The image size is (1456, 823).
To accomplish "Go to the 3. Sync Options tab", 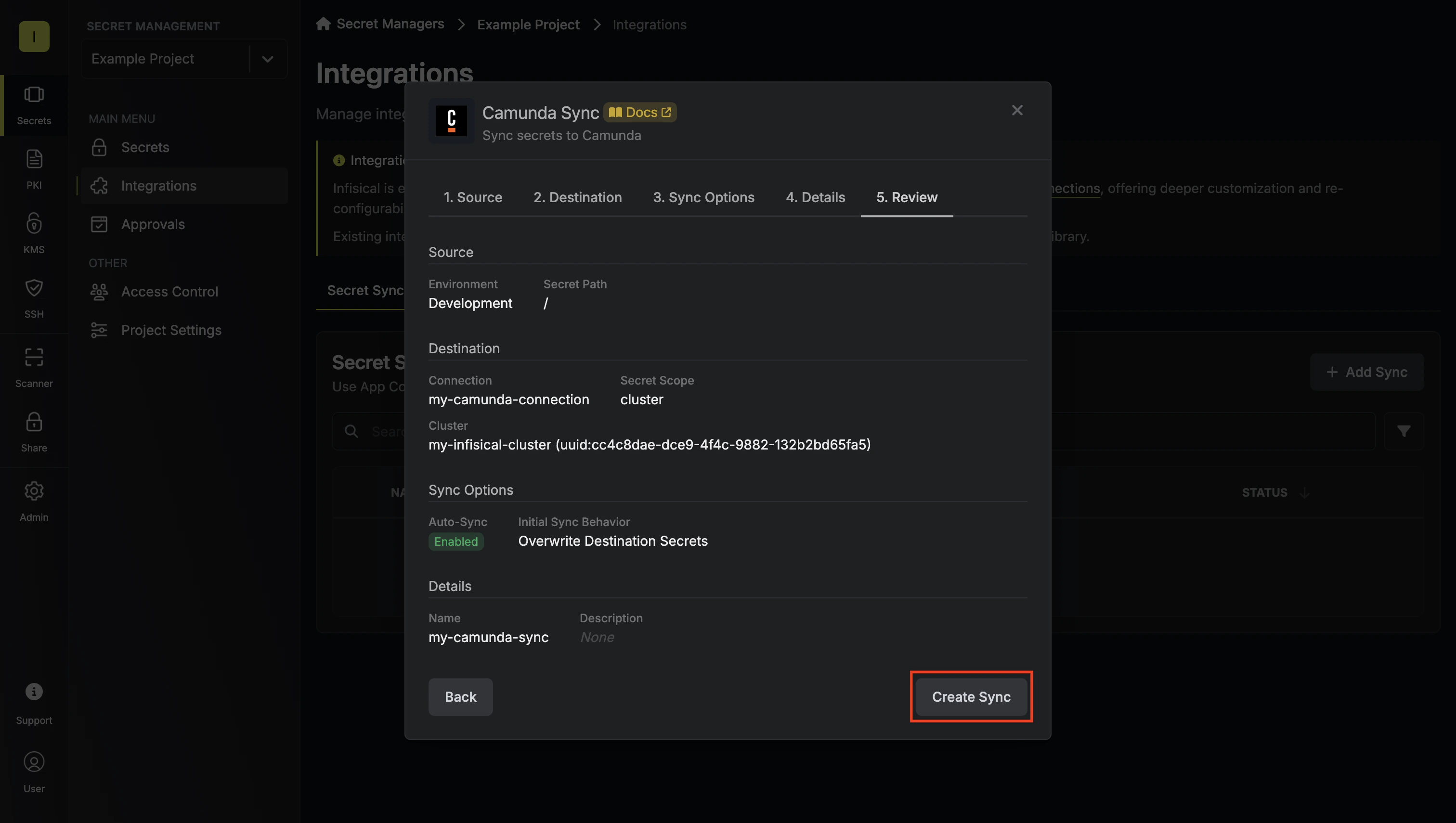I will 703,197.
